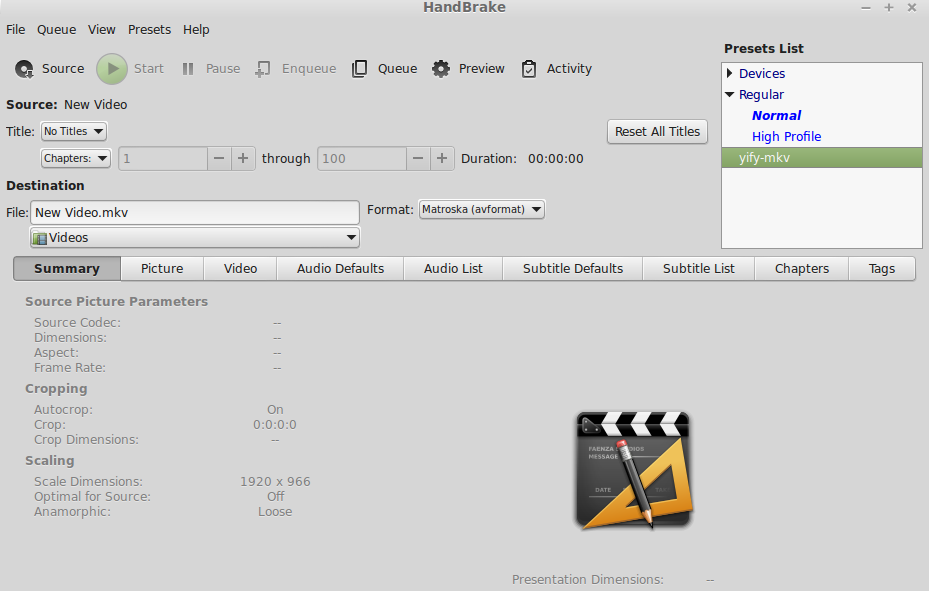Switch to the Picture tab
The image size is (929, 591).
pos(162,269)
